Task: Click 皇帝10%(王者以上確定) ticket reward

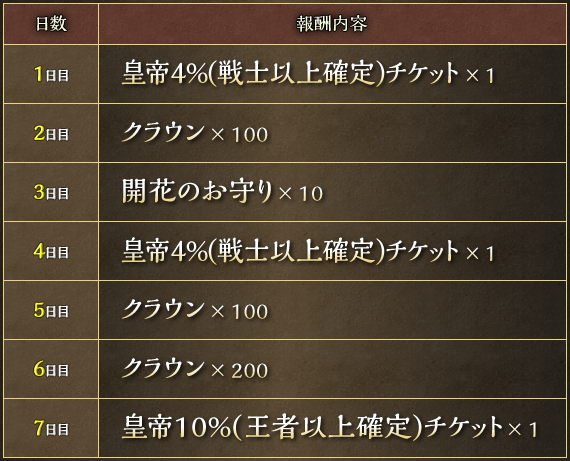Action: click(x=330, y=428)
